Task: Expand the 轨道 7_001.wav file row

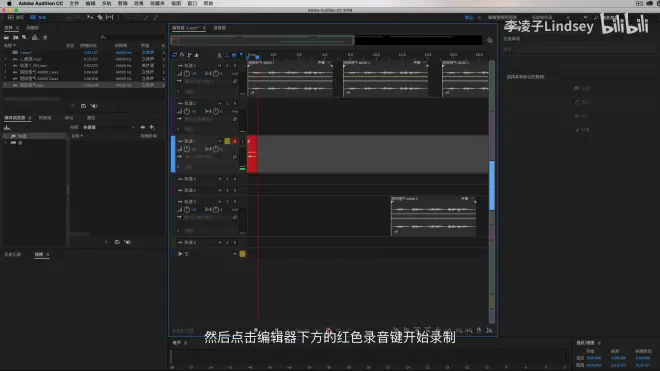Action: pyautogui.click(x=5, y=66)
